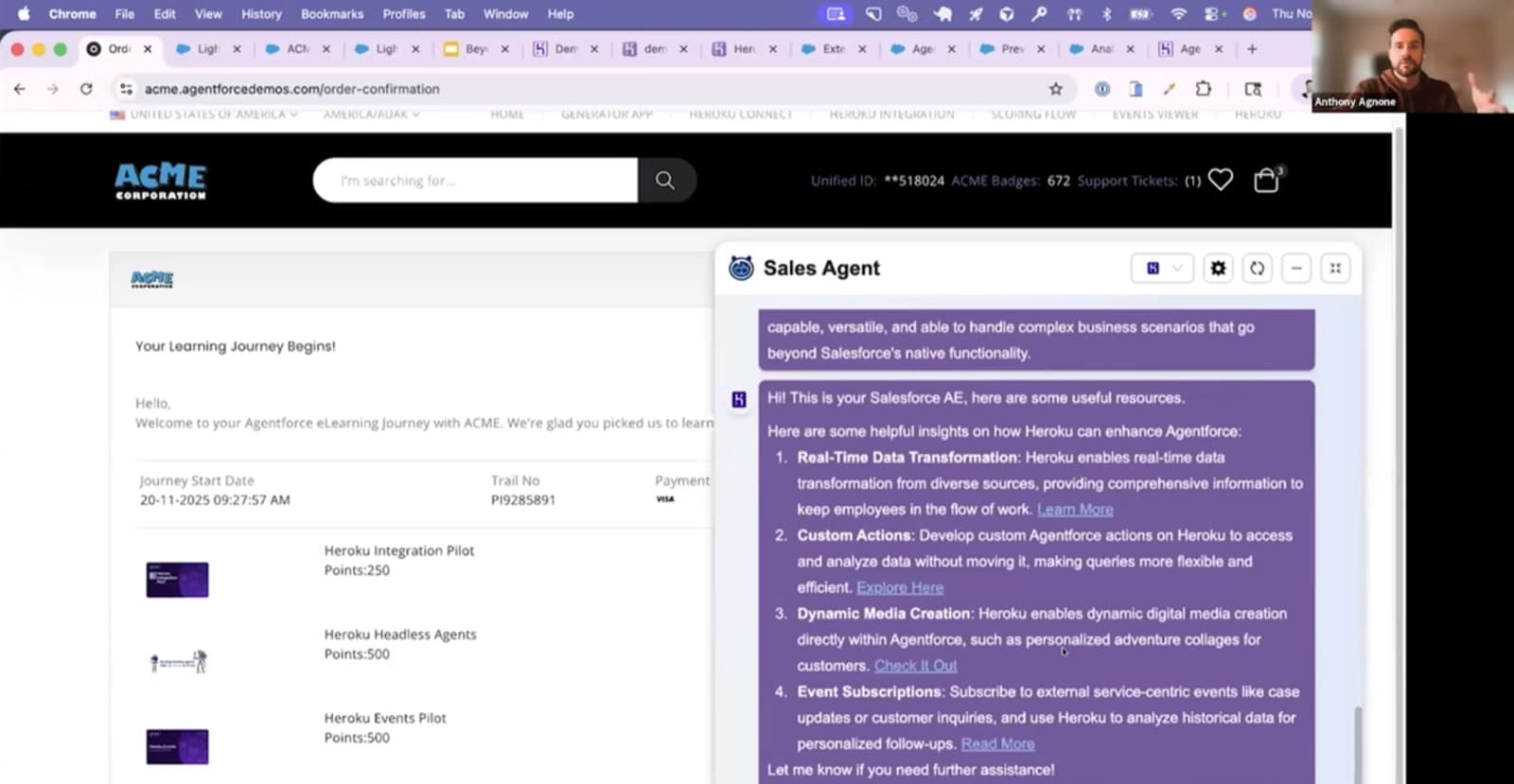Open the Profiles menu
1514x784 pixels.
404,13
